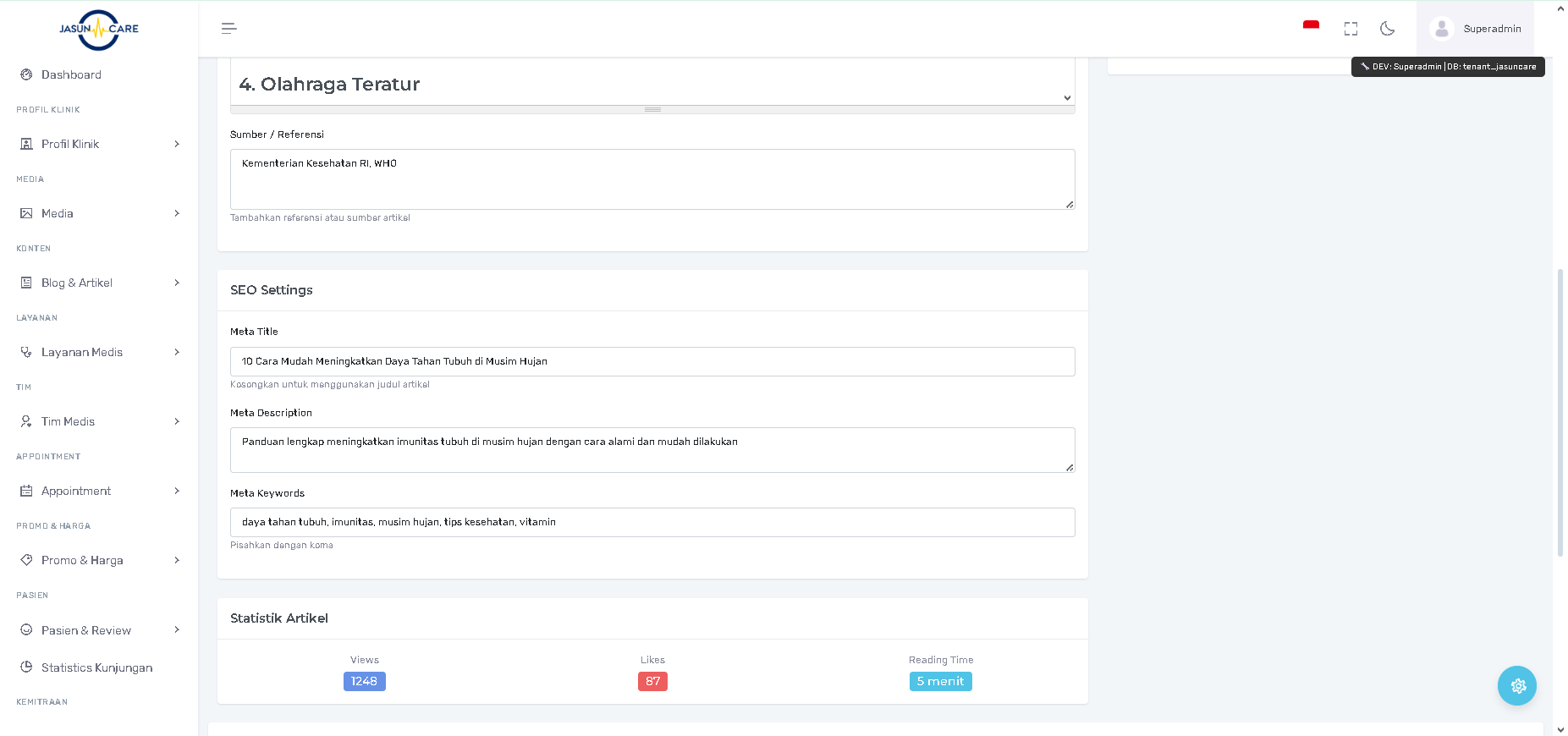
Task: Click the hamburger menu icon to collapse sidebar
Action: click(228, 29)
